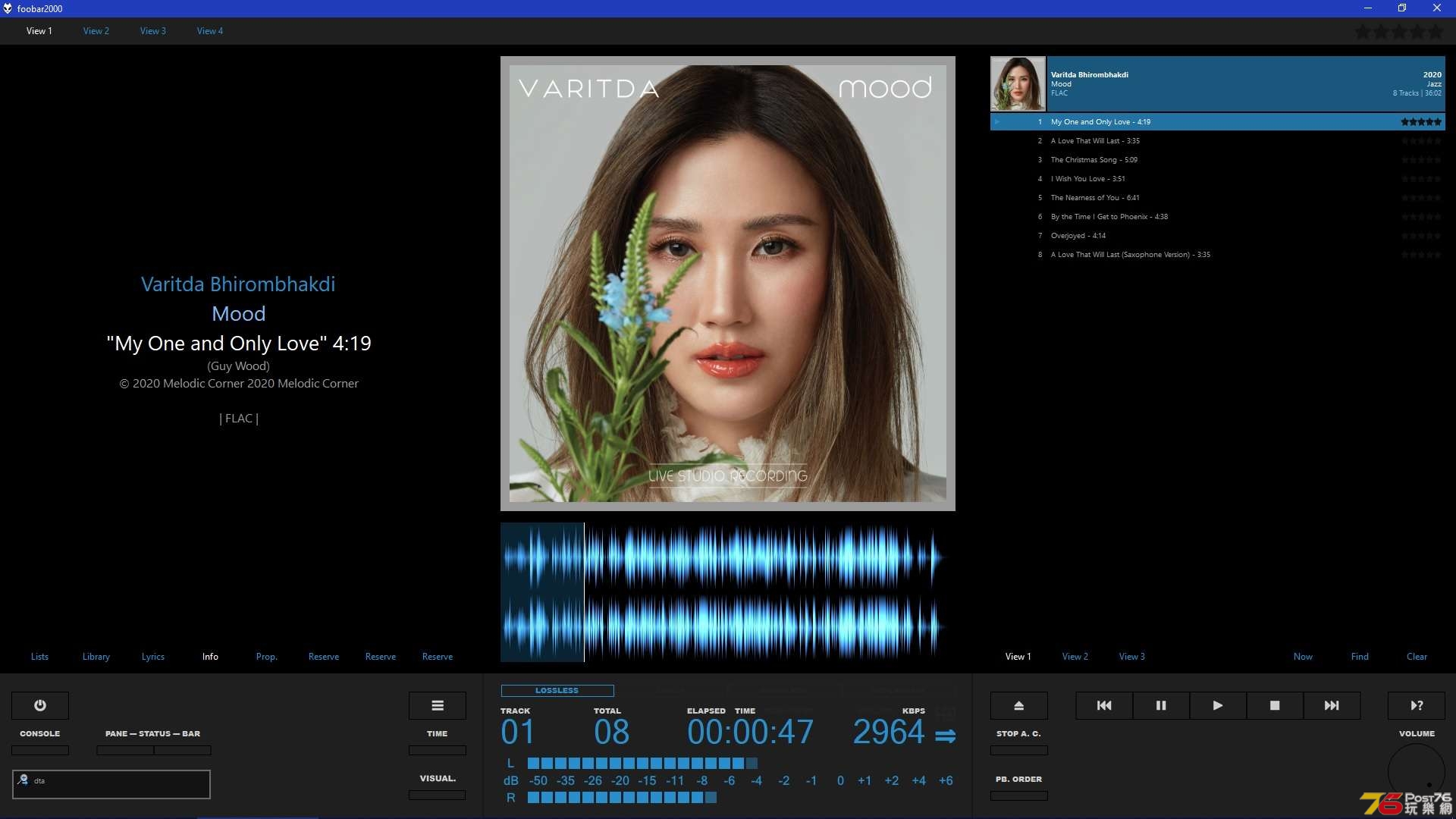Click the large Mood album cover
1456x819 pixels.
pos(728,284)
